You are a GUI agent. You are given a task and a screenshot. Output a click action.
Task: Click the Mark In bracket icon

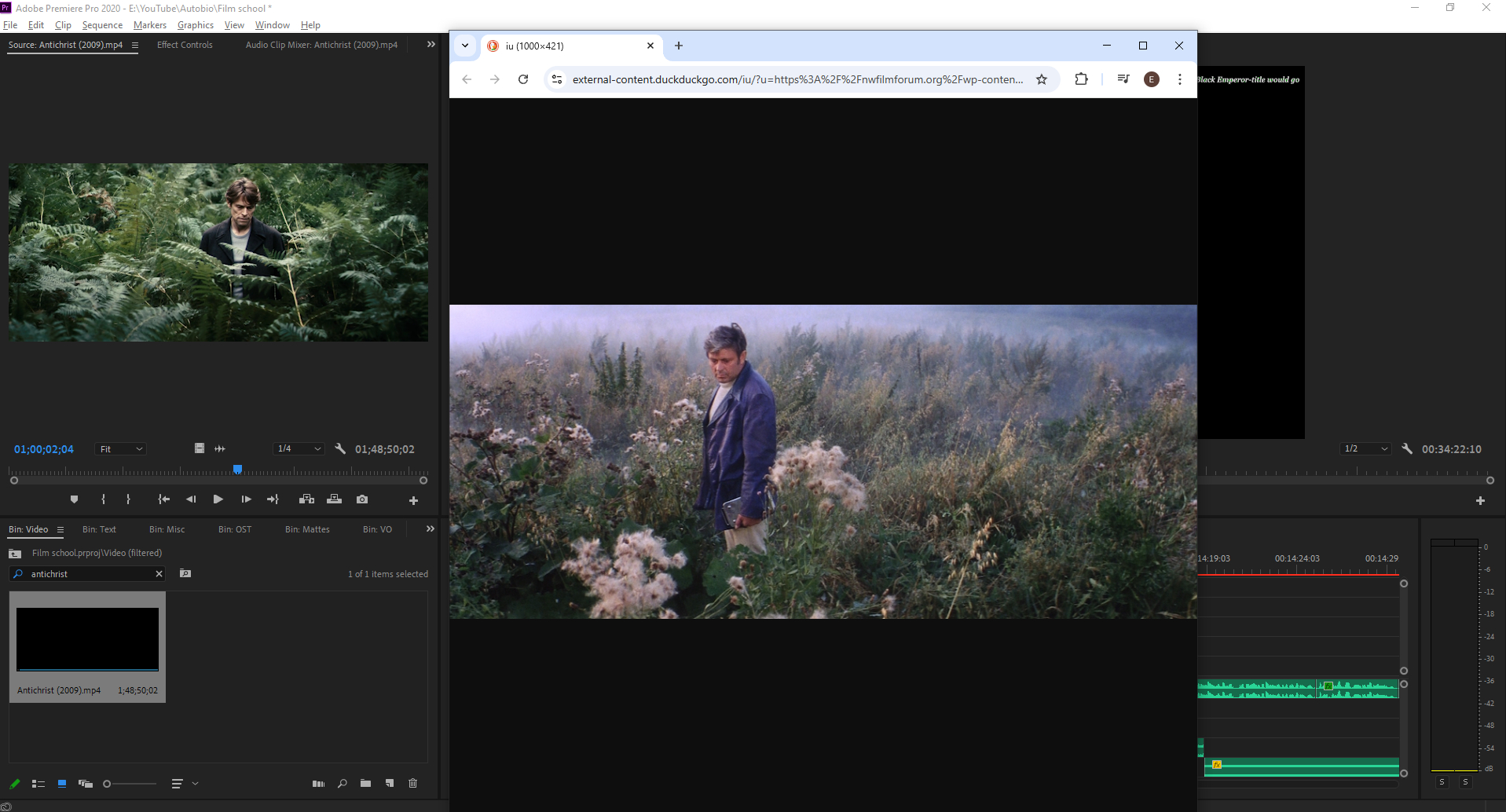point(103,499)
